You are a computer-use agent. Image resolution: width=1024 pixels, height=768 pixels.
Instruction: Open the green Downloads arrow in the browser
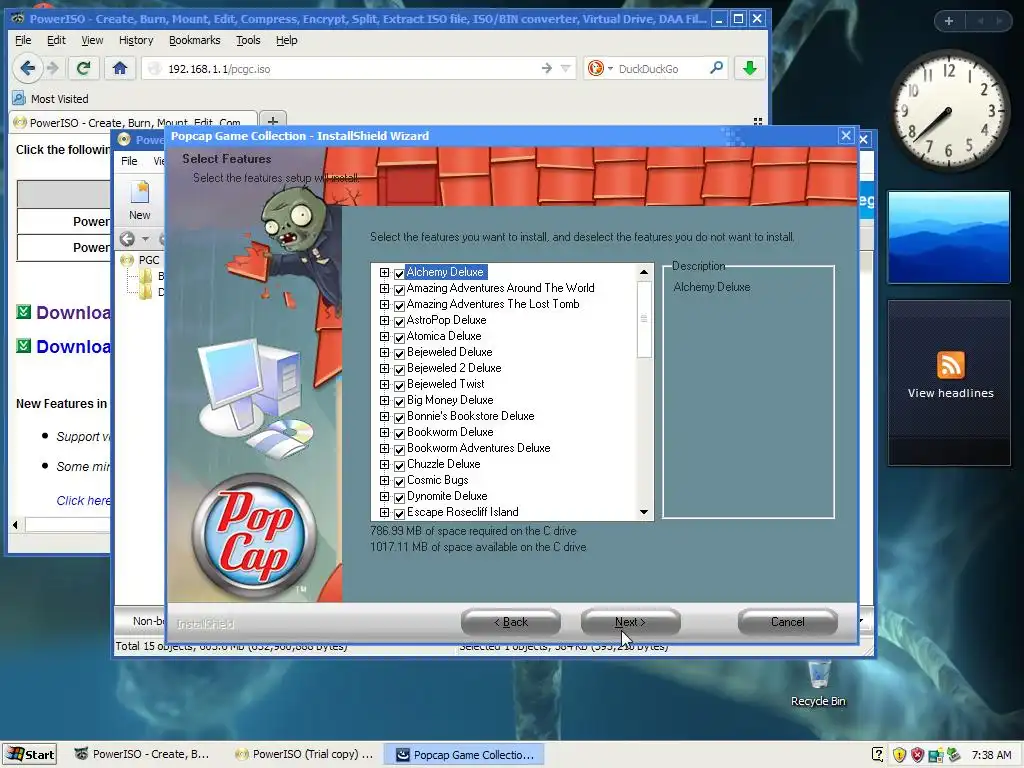[750, 68]
